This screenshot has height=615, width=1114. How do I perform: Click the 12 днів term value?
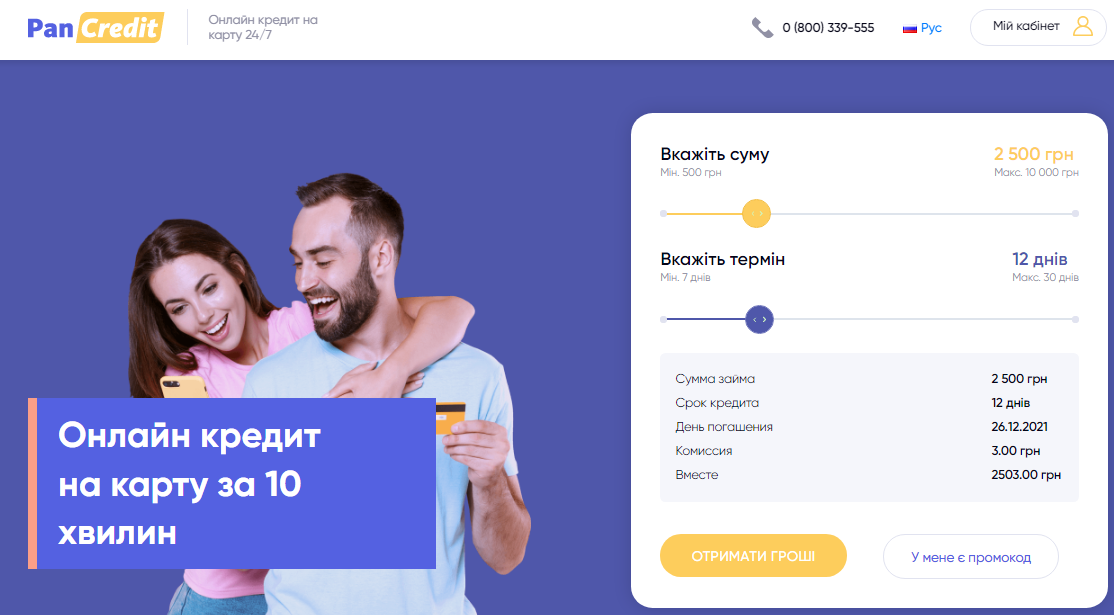pyautogui.click(x=1039, y=259)
